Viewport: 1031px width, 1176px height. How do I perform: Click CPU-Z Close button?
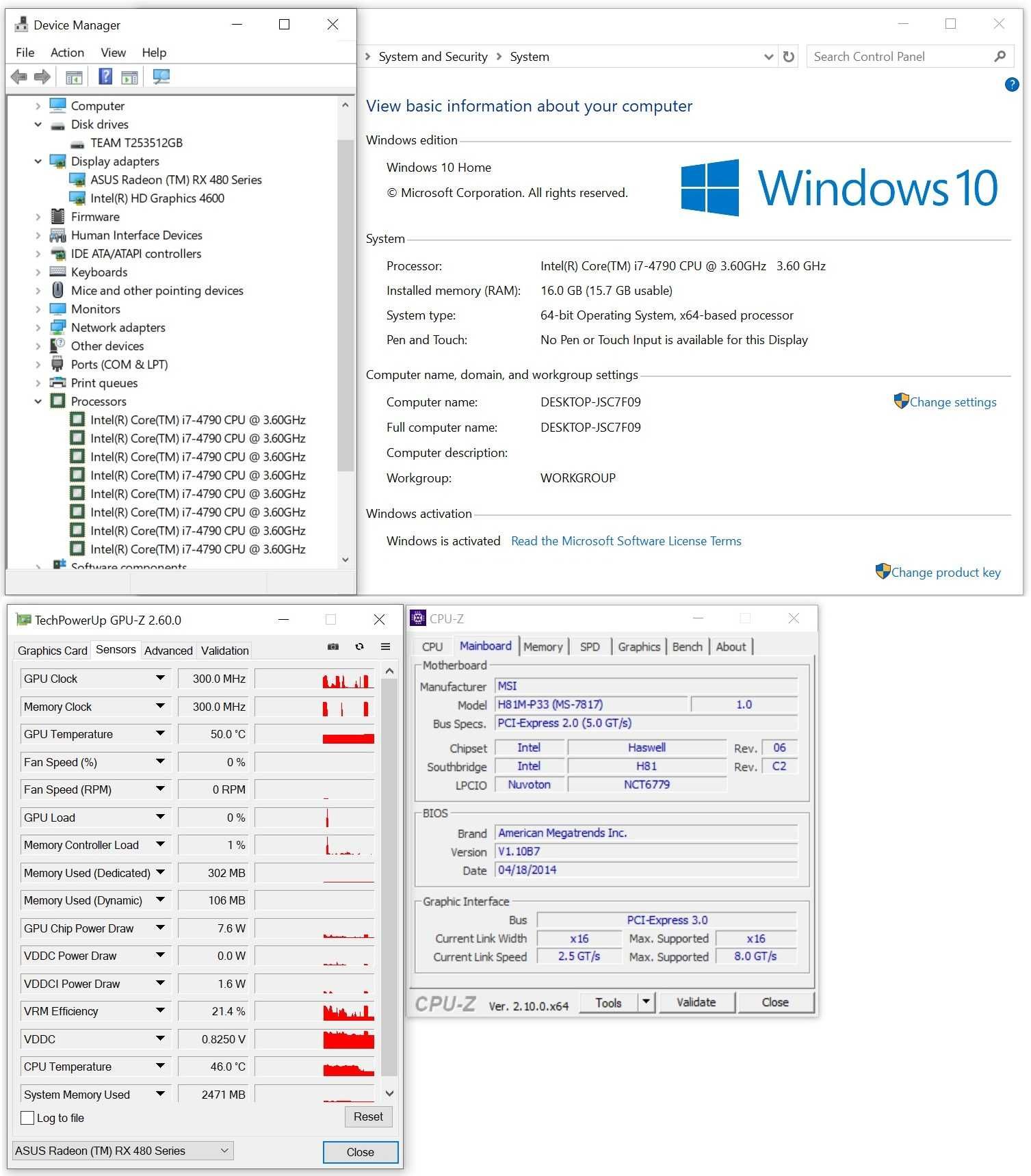[776, 1002]
